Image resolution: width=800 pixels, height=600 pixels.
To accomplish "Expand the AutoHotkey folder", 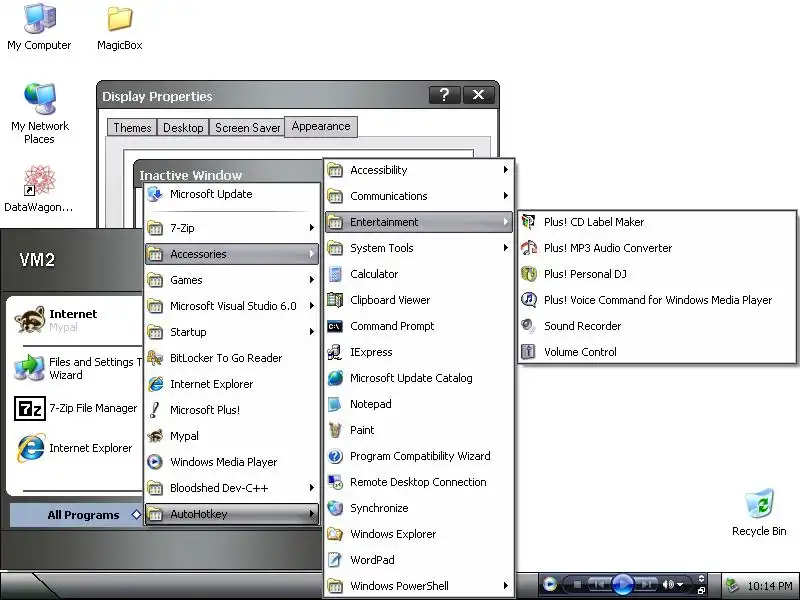I will 232,514.
